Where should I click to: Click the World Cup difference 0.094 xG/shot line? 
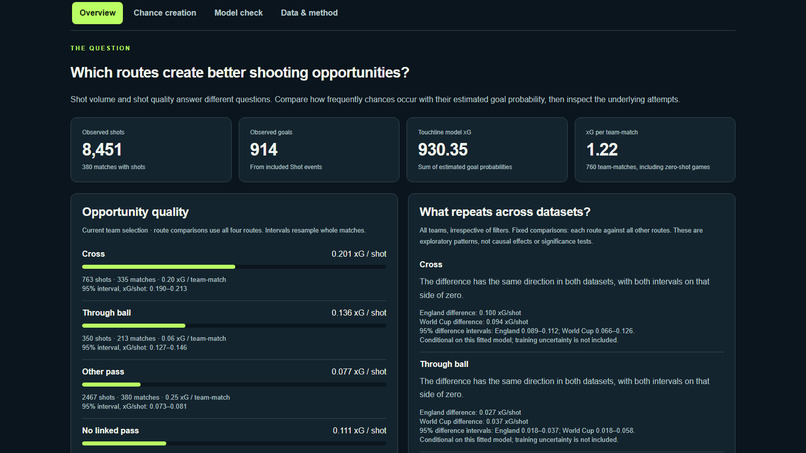pos(473,322)
